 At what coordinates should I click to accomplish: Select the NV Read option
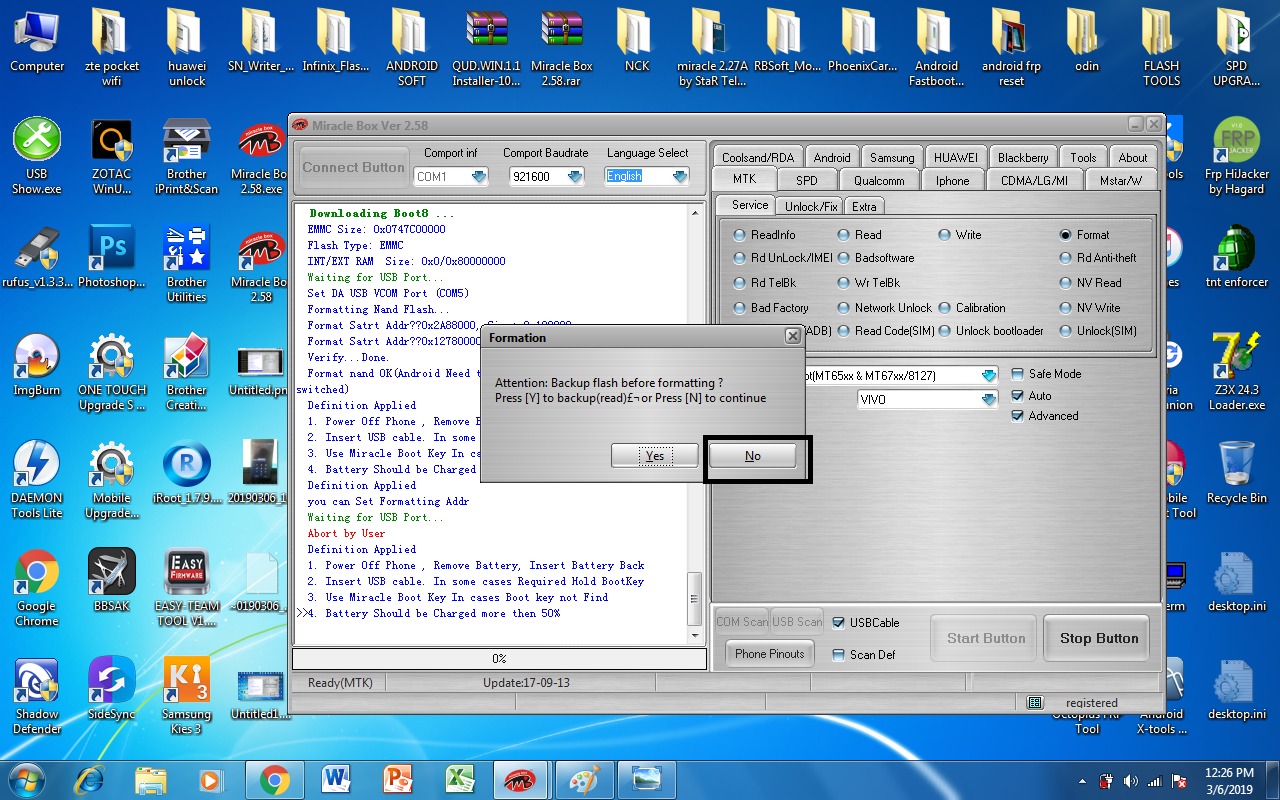(x=1066, y=283)
